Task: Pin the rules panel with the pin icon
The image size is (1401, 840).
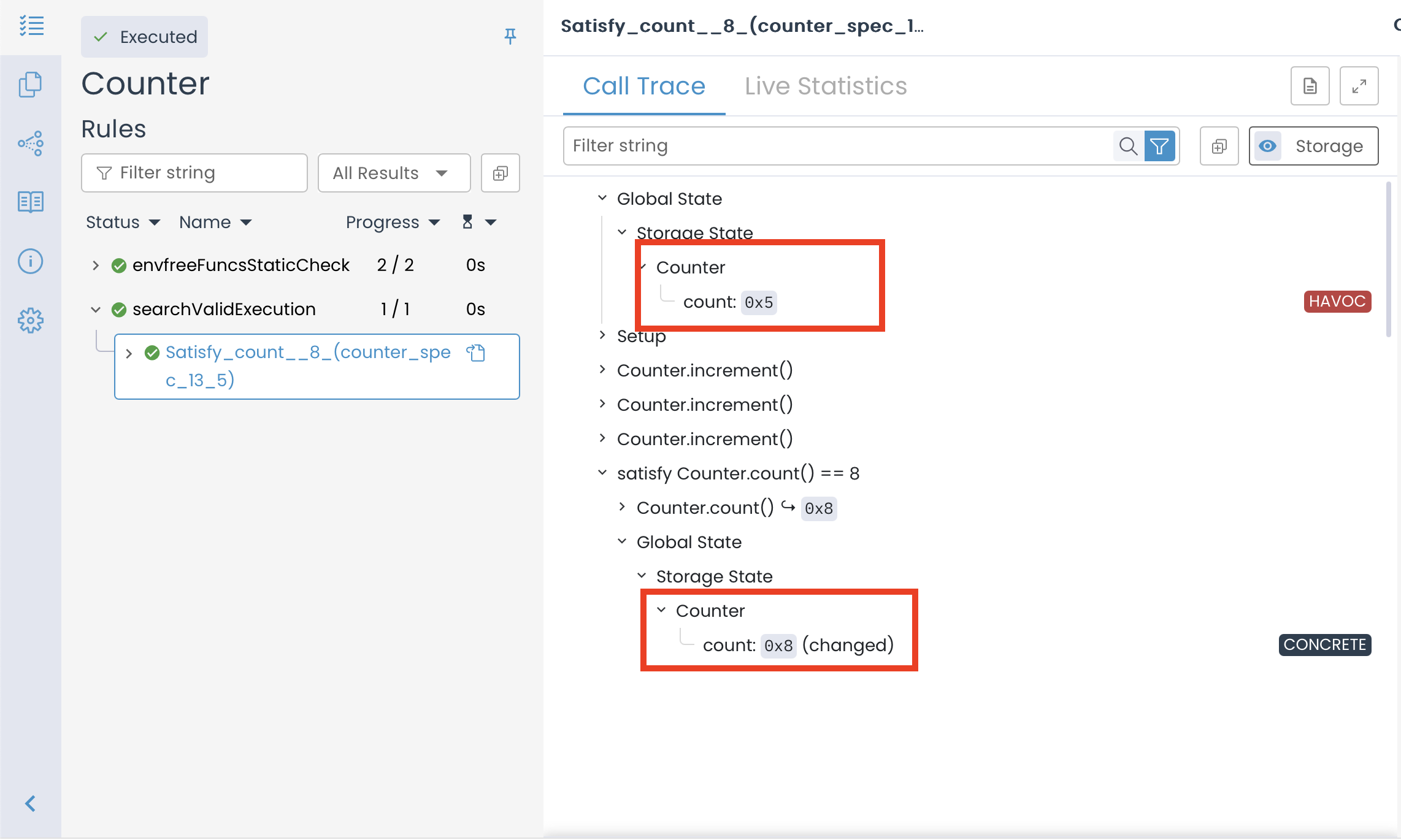Action: pos(510,36)
